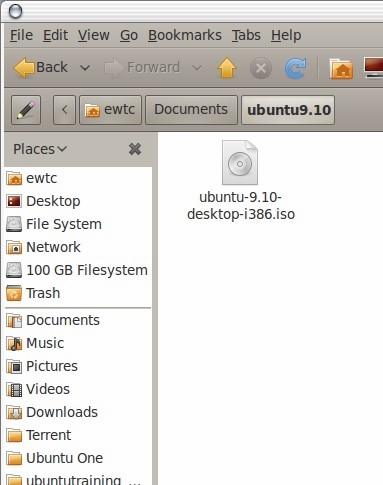
Task: Open the Ubuntu One bookmark
Action: pyautogui.click(x=78, y=458)
